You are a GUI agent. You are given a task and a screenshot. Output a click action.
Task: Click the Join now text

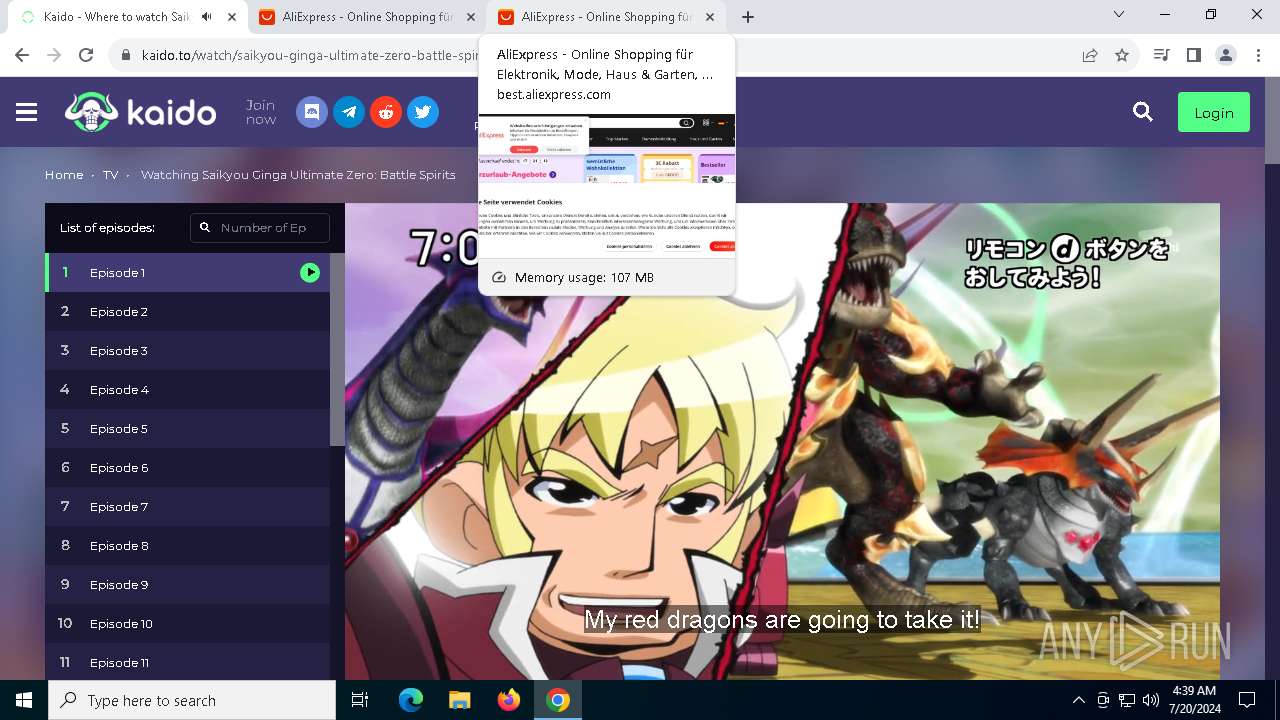coord(261,112)
